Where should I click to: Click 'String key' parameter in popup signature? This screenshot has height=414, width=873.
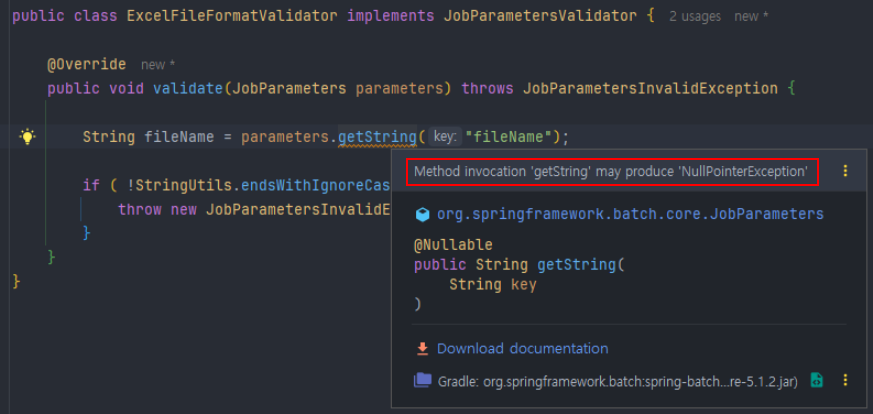click(x=493, y=285)
